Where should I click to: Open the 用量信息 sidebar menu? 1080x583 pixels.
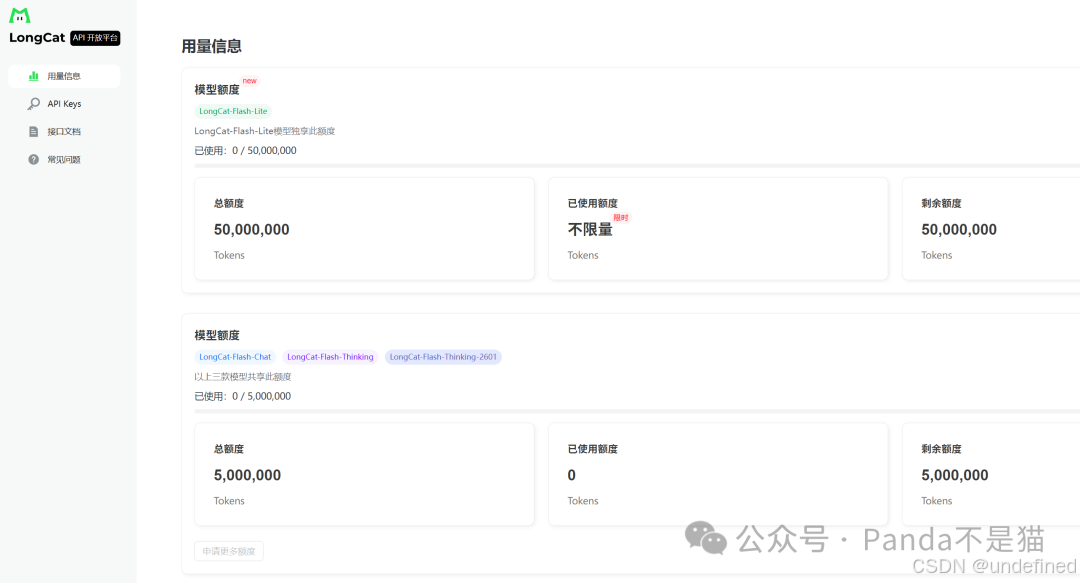[64, 76]
